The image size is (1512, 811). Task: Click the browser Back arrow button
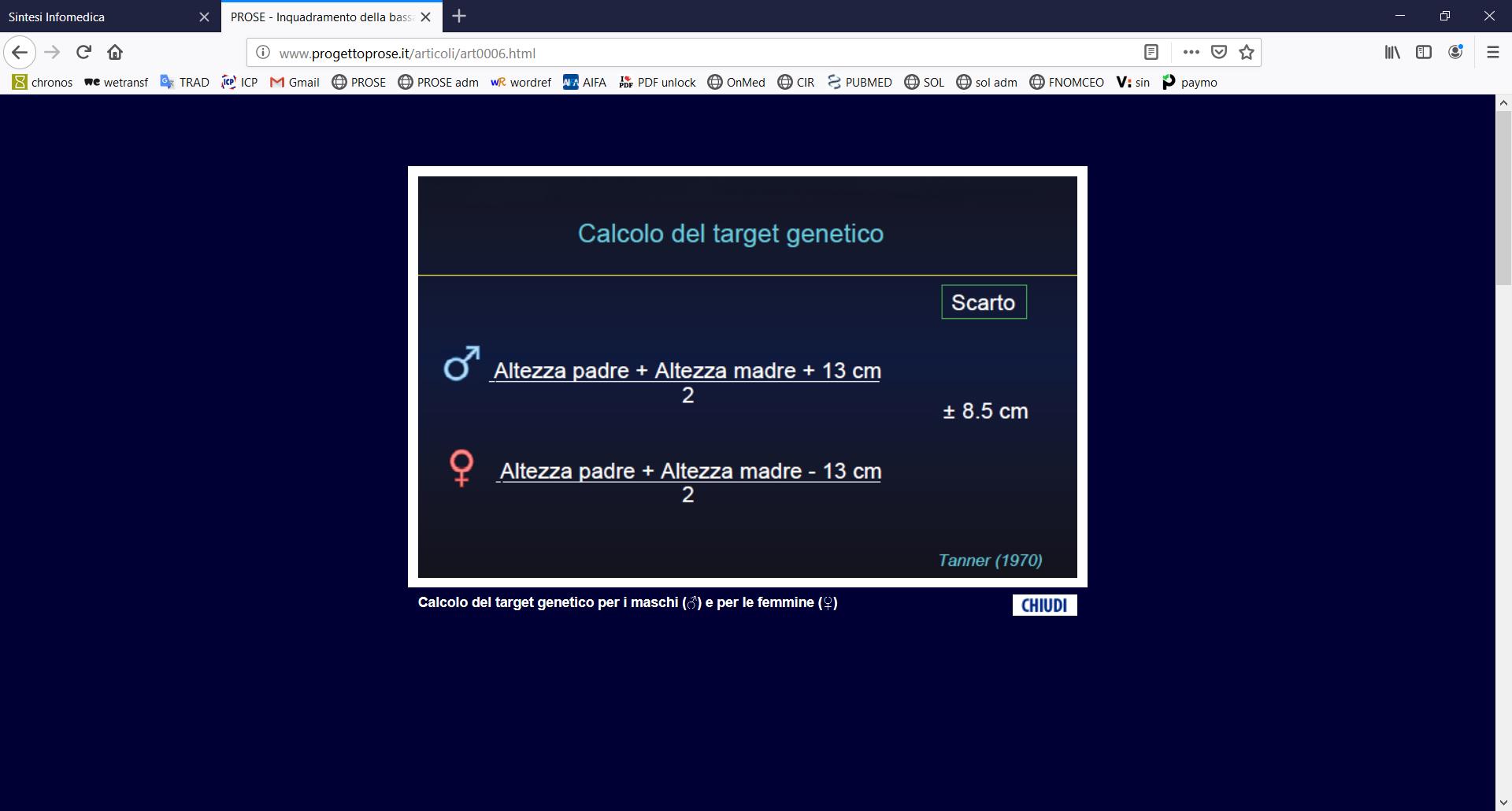tap(20, 53)
